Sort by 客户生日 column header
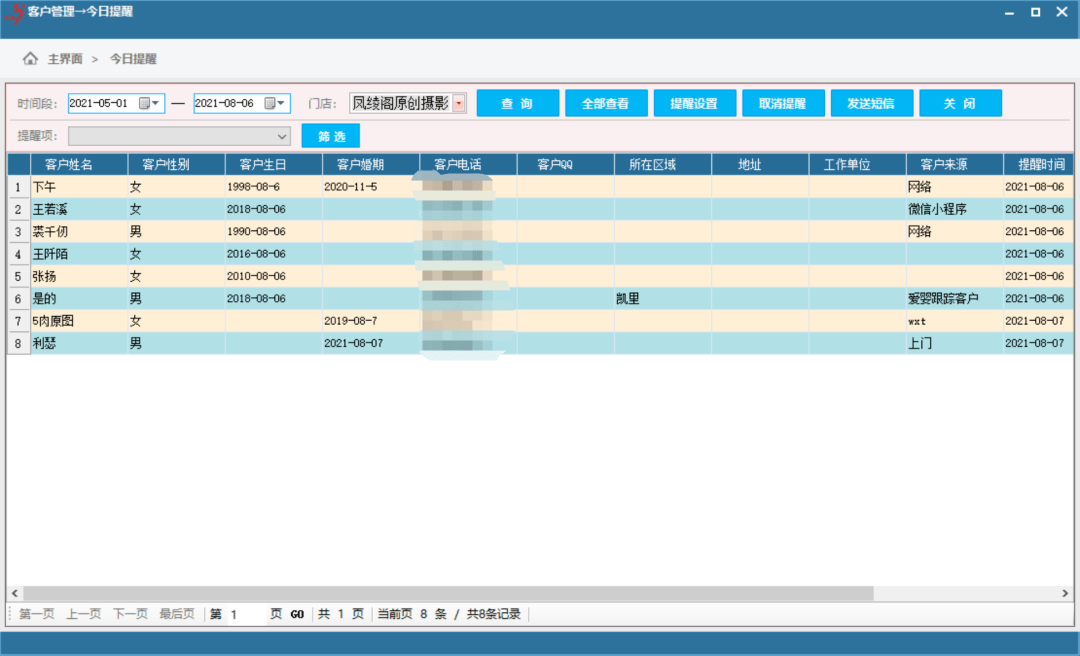The width and height of the screenshot is (1080, 656). coord(273,164)
